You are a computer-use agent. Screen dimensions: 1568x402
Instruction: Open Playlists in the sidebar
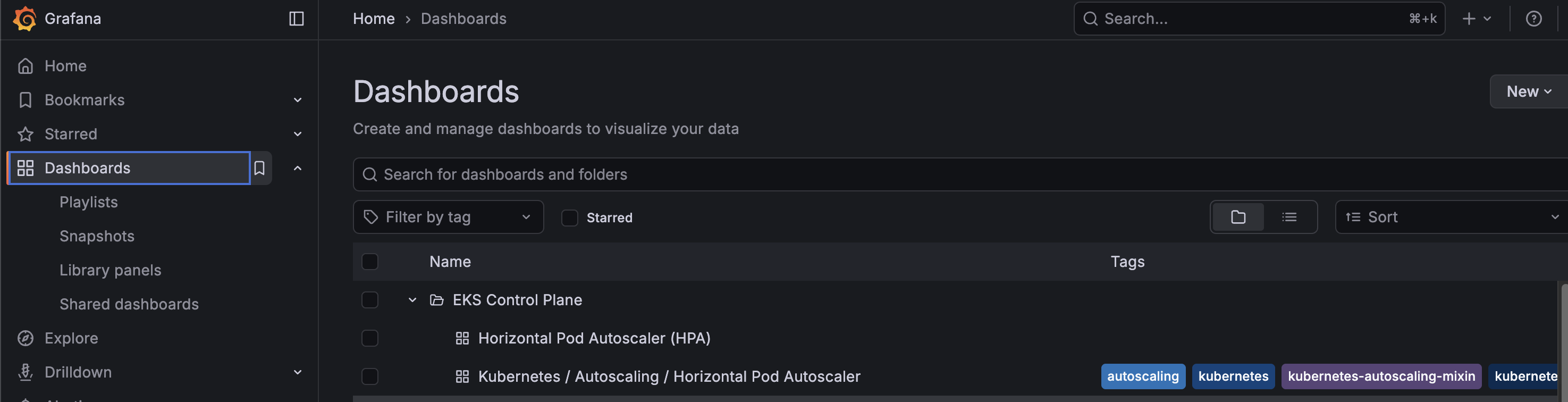[89, 202]
